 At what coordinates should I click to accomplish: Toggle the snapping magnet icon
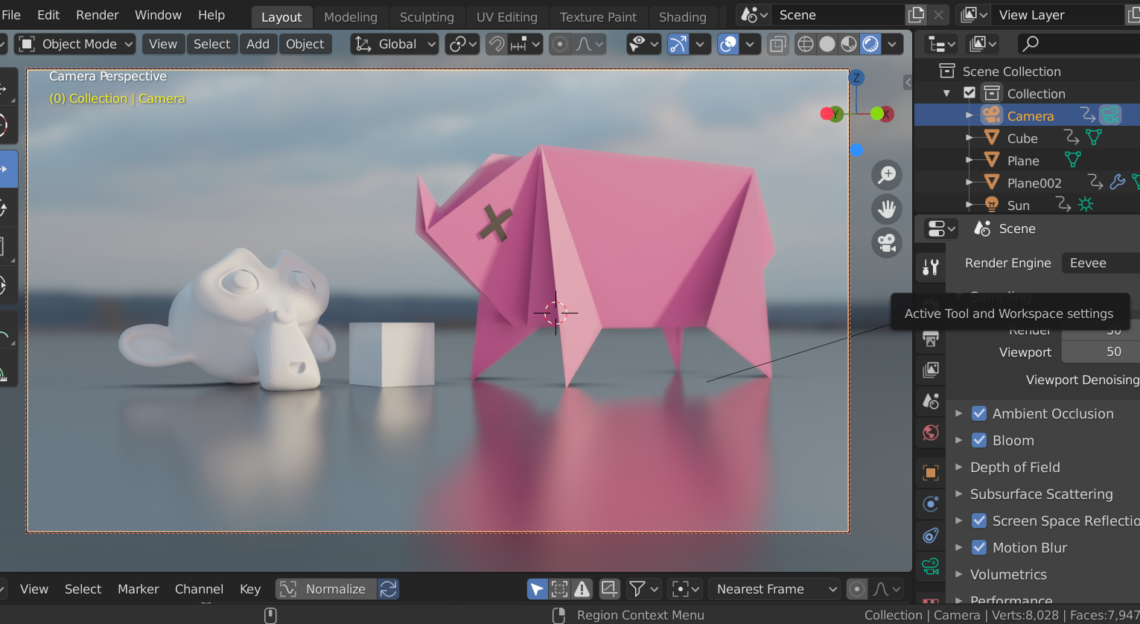click(x=496, y=43)
